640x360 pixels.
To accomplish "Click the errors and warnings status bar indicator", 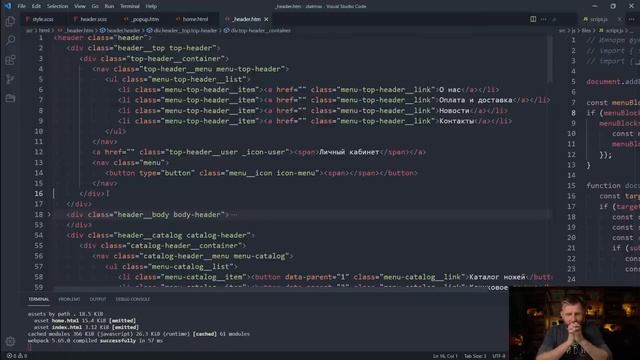I will point(16,356).
